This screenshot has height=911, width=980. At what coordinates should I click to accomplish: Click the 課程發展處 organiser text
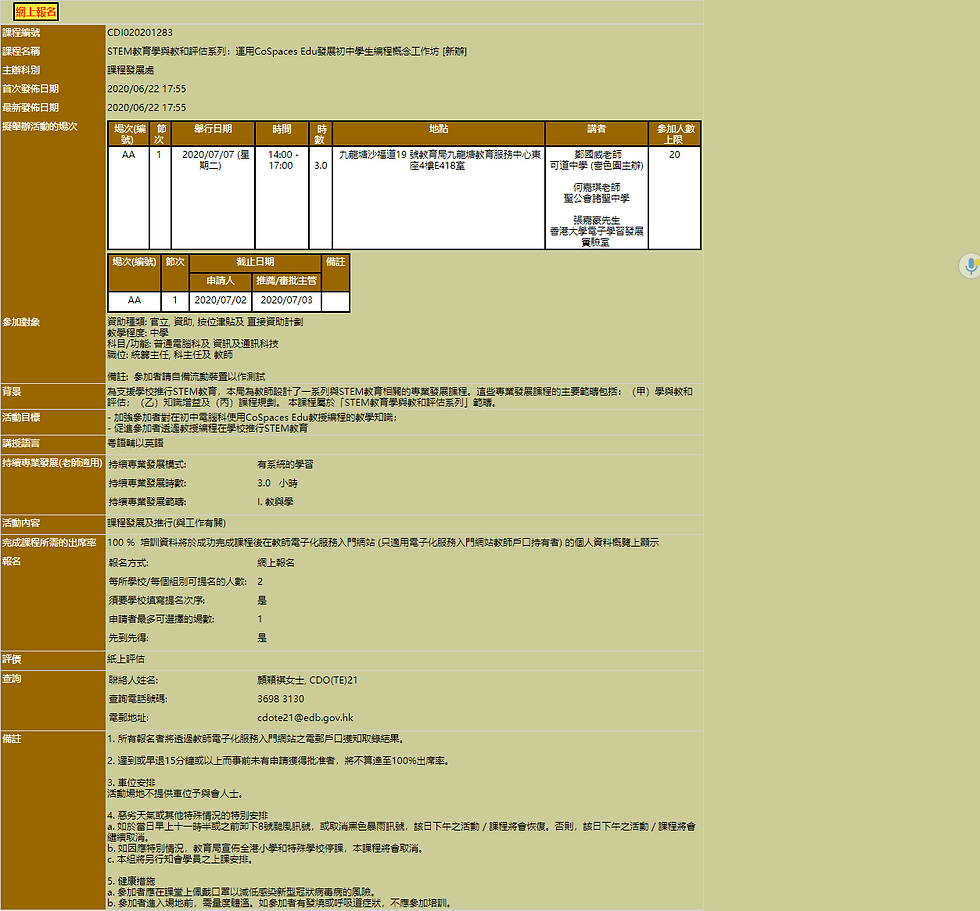click(x=131, y=70)
